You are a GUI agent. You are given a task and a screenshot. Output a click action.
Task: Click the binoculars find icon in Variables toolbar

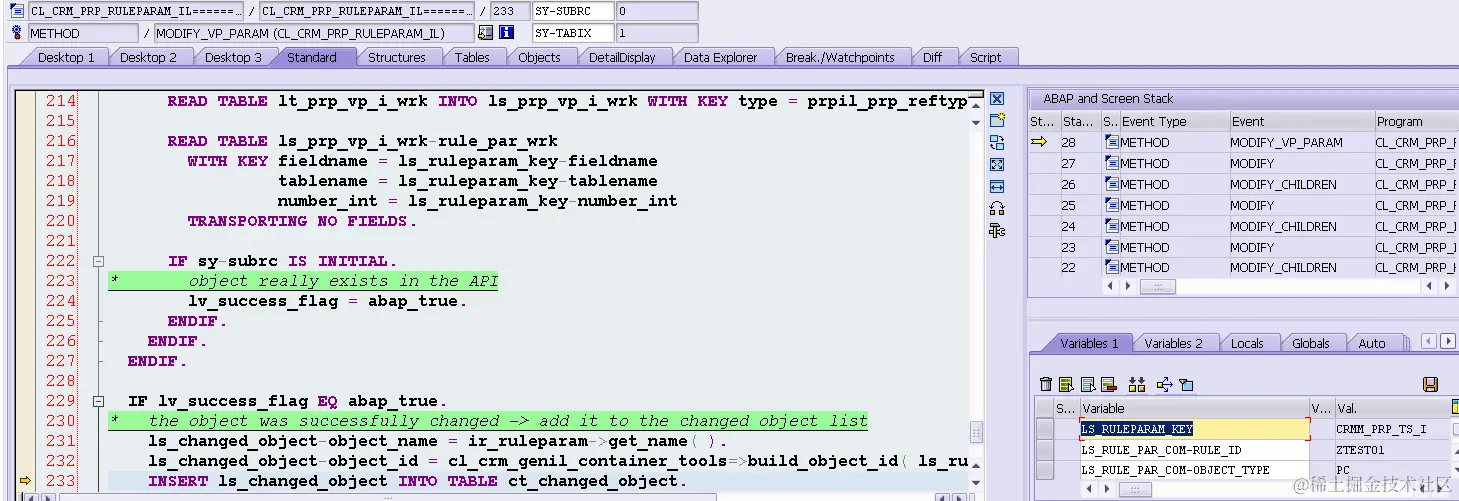pyautogui.click(x=1137, y=385)
